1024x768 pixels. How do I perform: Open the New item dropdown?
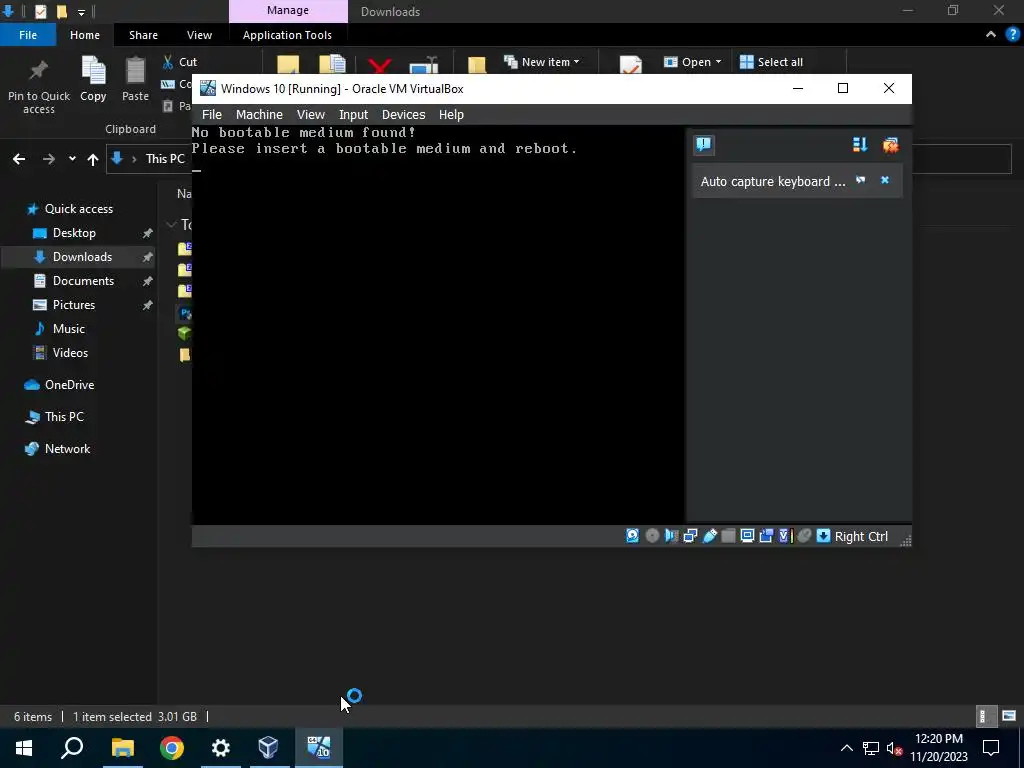coord(541,62)
